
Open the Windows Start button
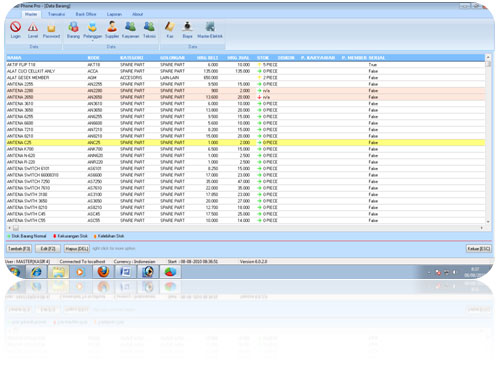tap(14, 272)
